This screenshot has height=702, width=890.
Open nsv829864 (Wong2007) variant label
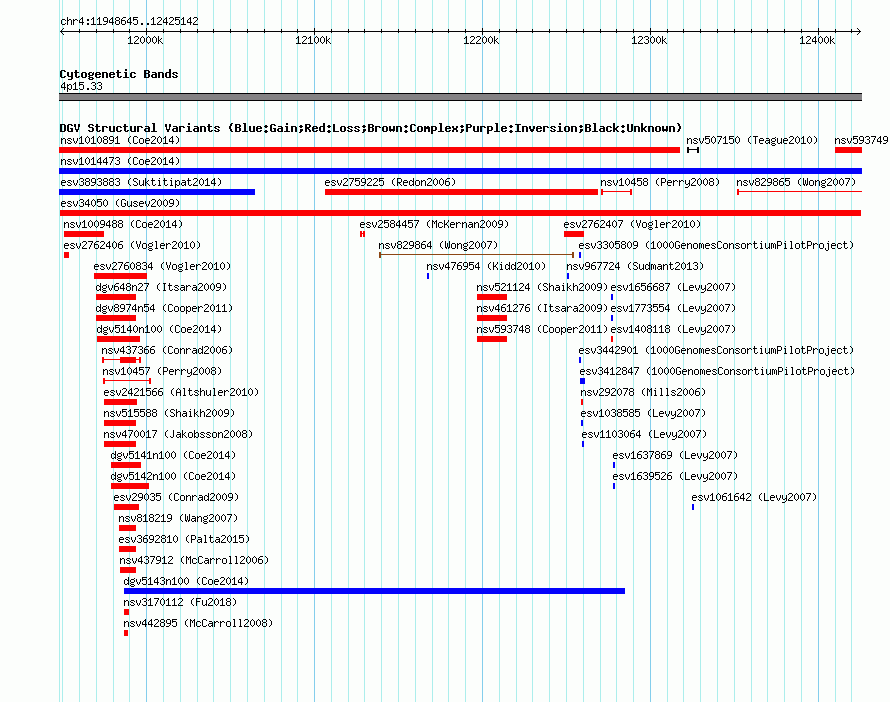click(438, 245)
